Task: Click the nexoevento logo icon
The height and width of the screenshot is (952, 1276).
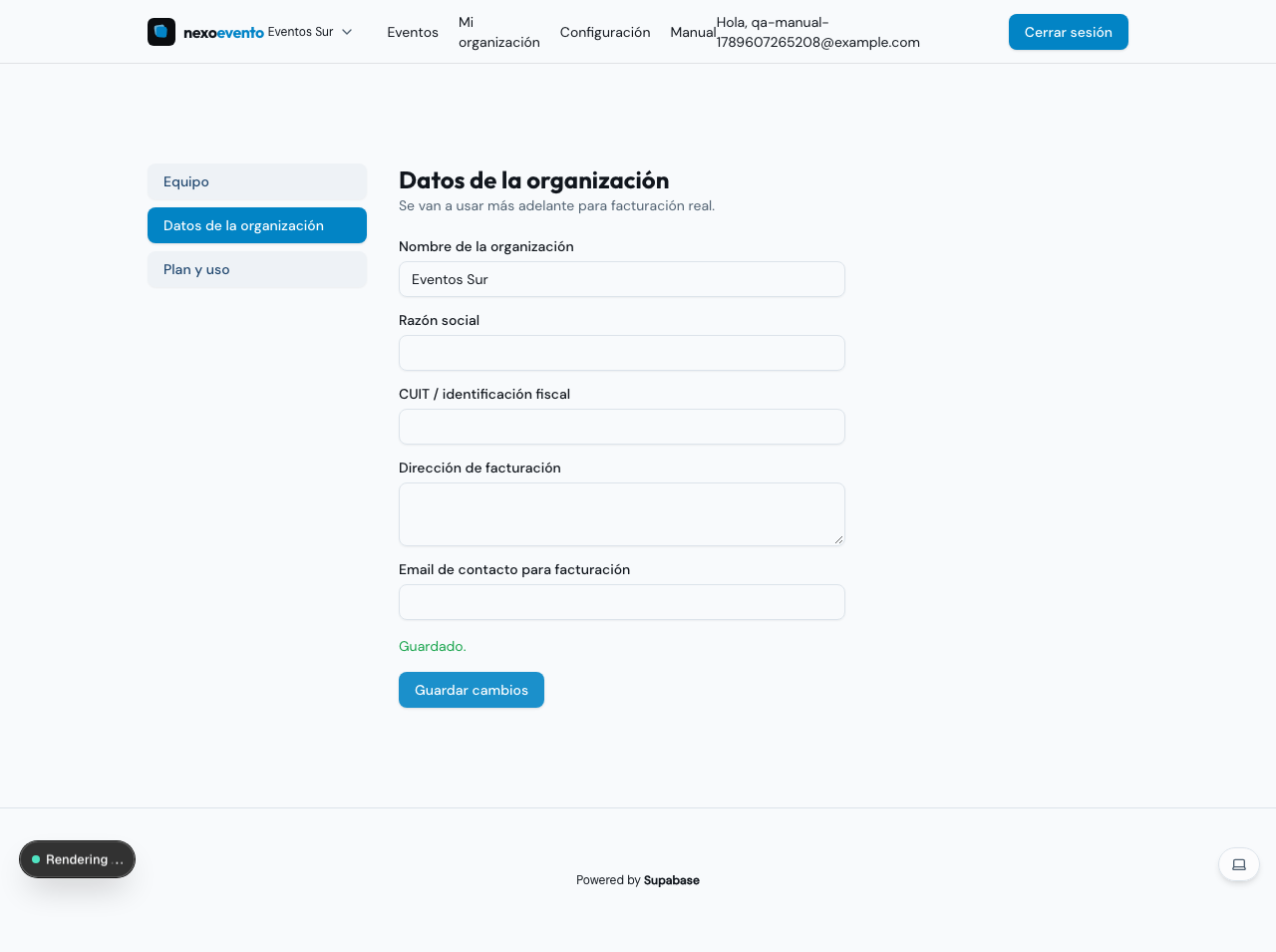Action: tap(161, 32)
